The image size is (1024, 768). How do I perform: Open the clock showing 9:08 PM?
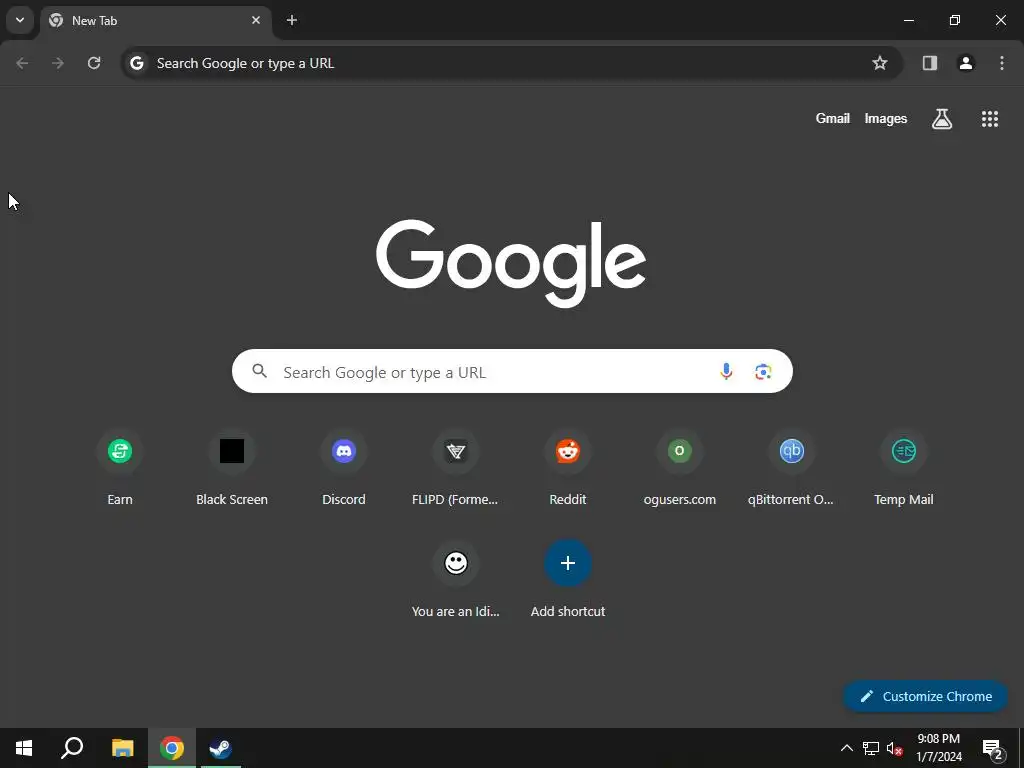point(939,748)
